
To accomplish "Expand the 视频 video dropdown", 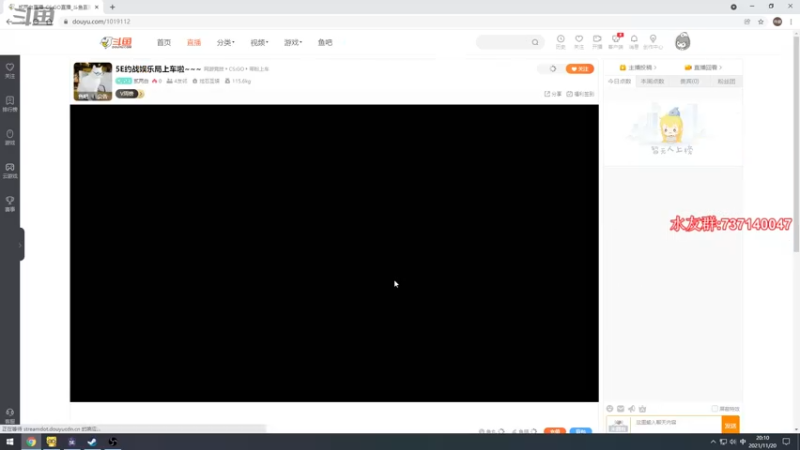I will tap(259, 43).
